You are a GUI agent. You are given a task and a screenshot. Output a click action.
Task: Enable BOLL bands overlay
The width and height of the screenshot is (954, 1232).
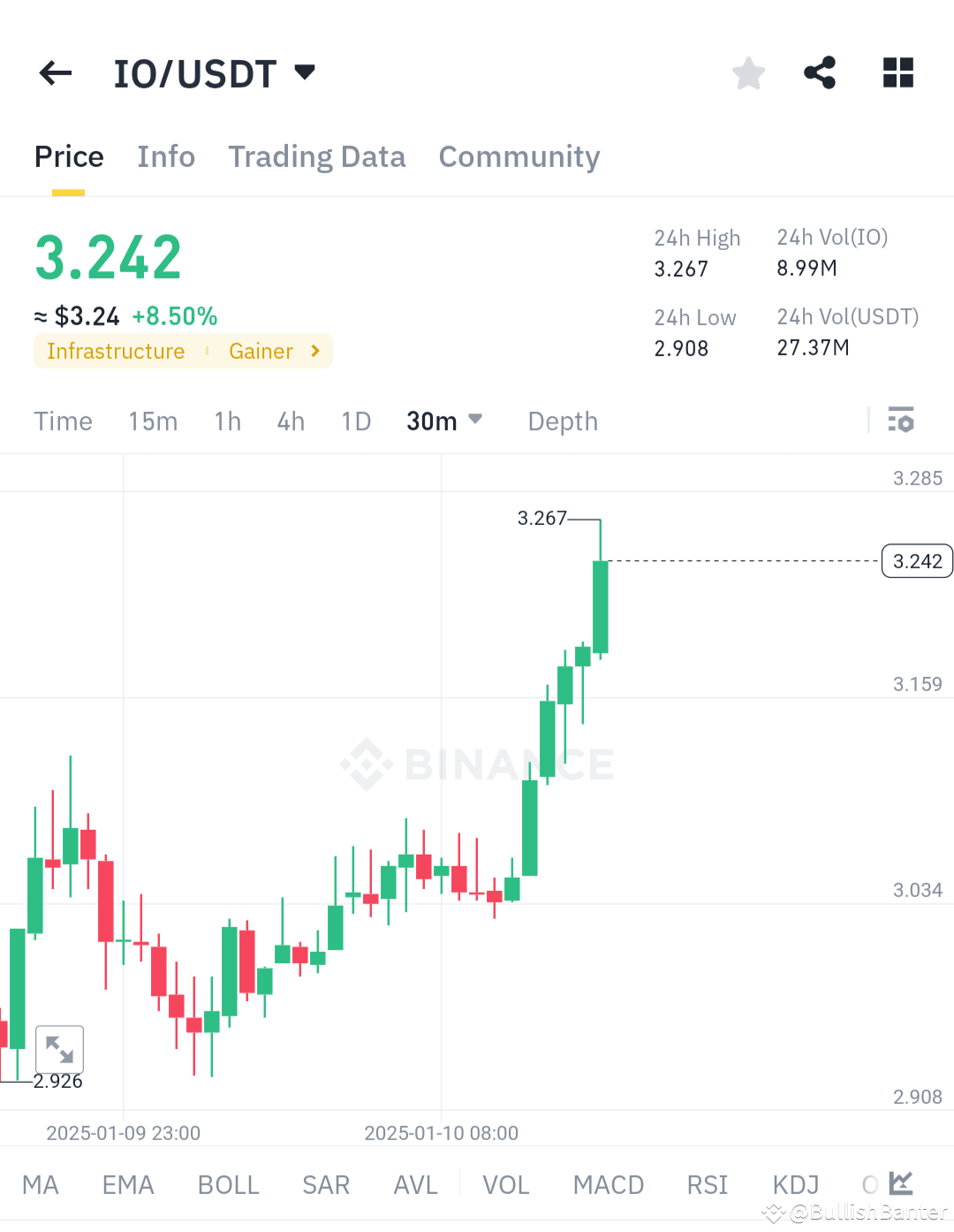[228, 1184]
